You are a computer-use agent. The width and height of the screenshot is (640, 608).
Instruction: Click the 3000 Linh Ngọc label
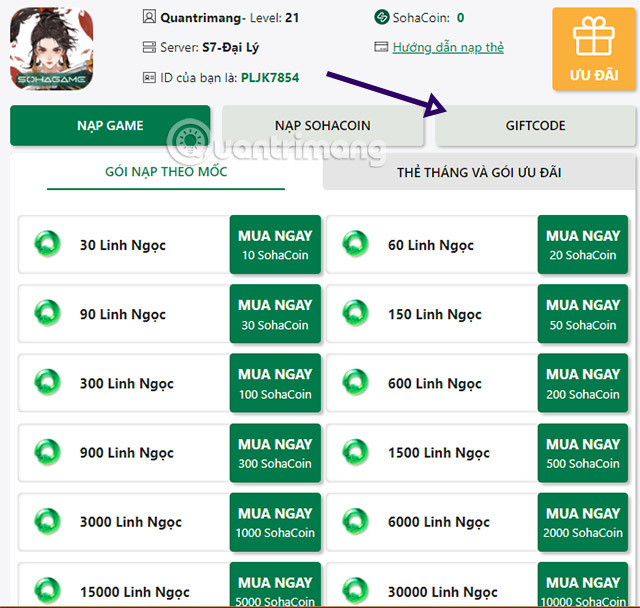(131, 523)
